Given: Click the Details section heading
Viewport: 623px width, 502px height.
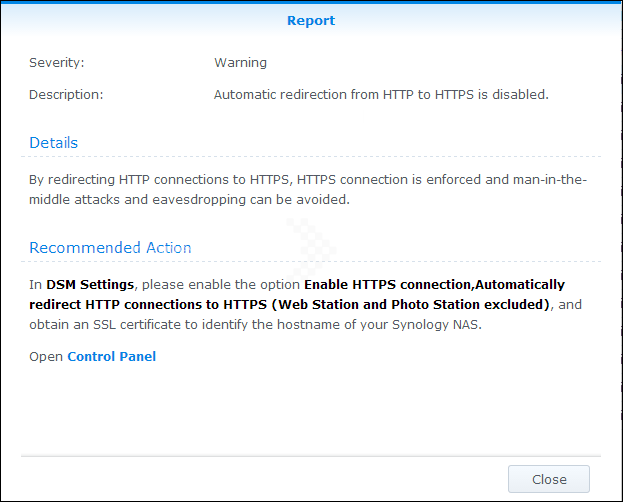Looking at the screenshot, I should (53, 143).
